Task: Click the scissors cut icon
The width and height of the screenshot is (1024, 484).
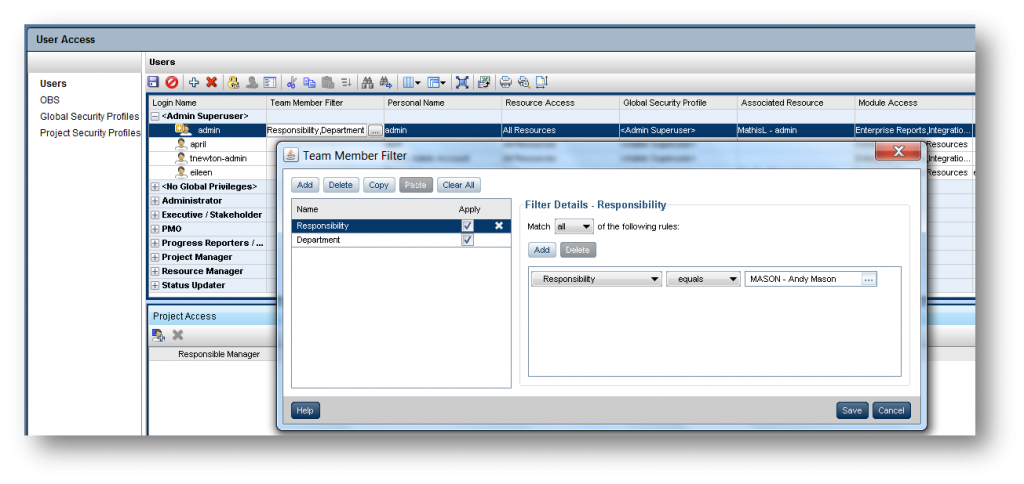Action: point(291,82)
